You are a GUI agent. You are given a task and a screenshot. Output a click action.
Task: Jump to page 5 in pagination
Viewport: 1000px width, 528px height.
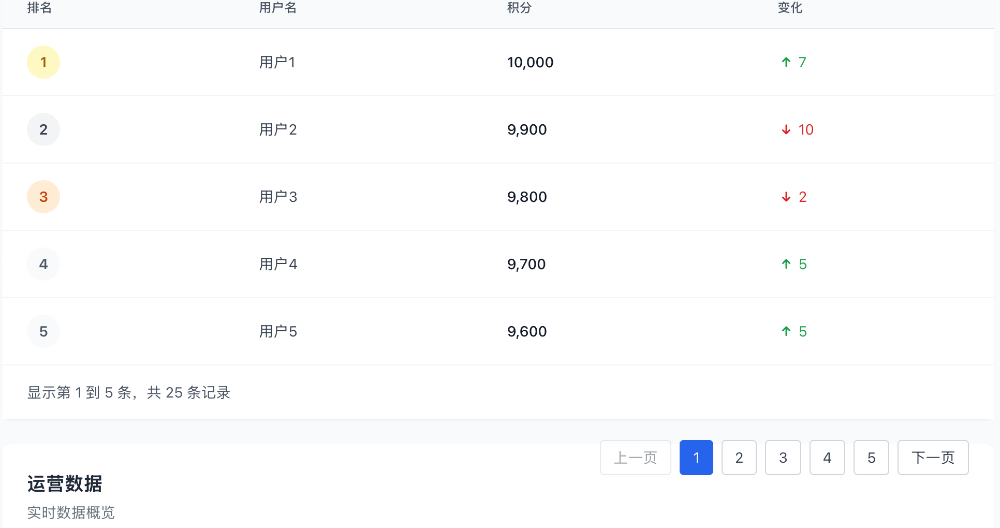click(x=871, y=458)
